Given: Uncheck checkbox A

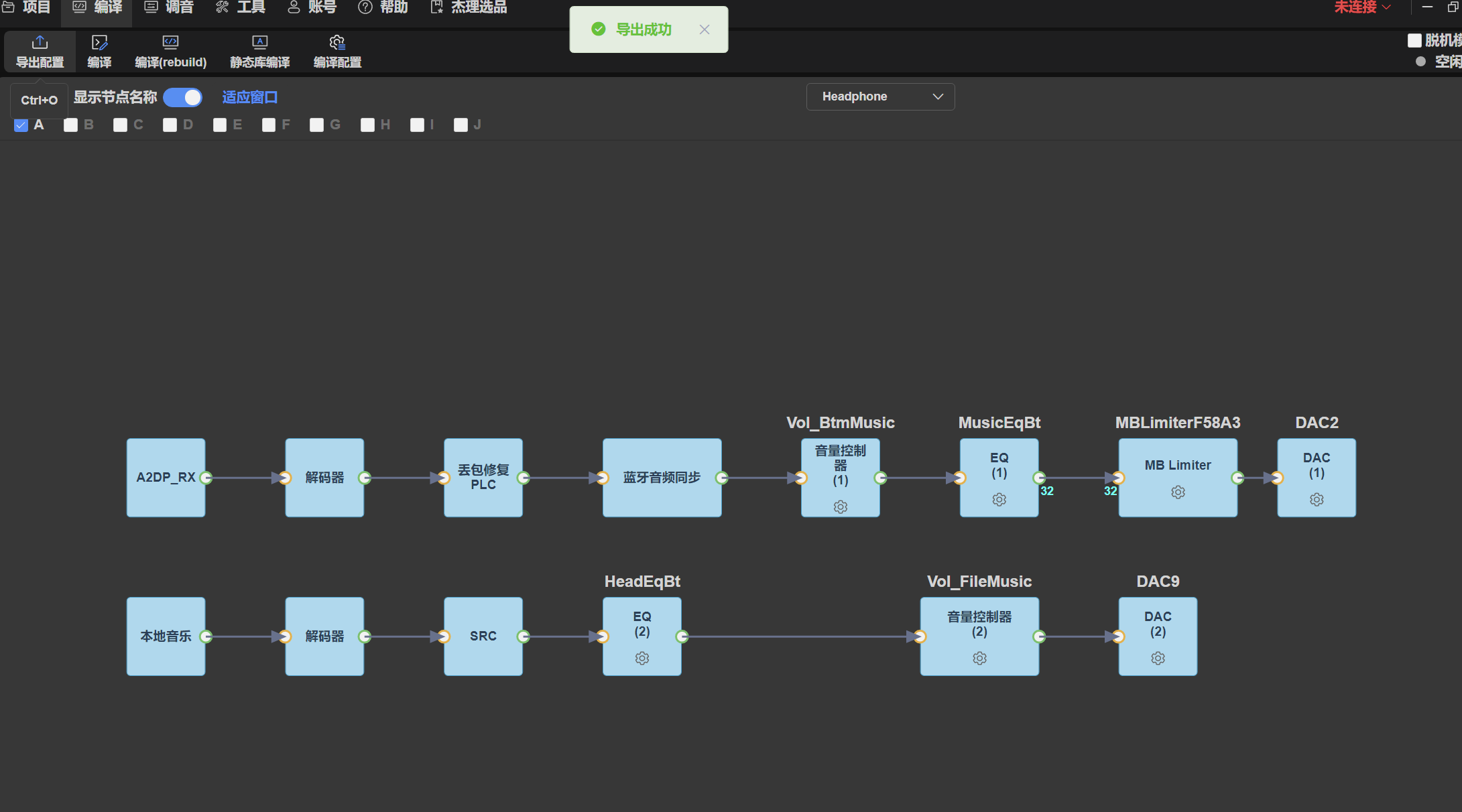Looking at the screenshot, I should tap(21, 125).
